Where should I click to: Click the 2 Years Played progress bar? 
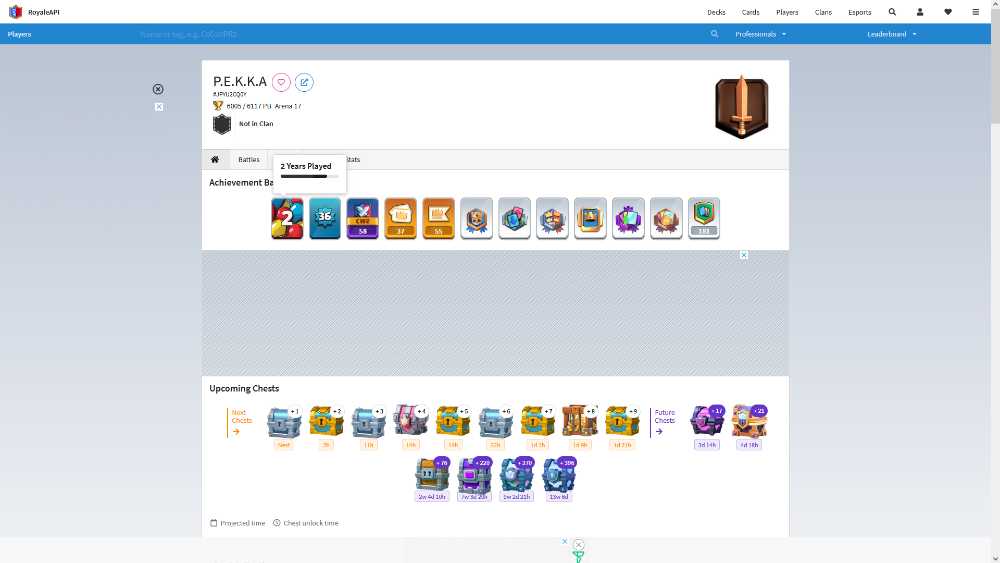(x=309, y=177)
